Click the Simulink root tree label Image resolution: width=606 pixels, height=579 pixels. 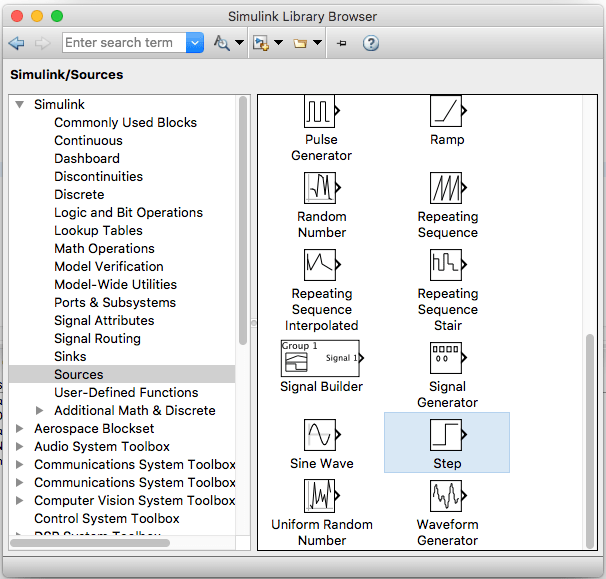coord(59,104)
